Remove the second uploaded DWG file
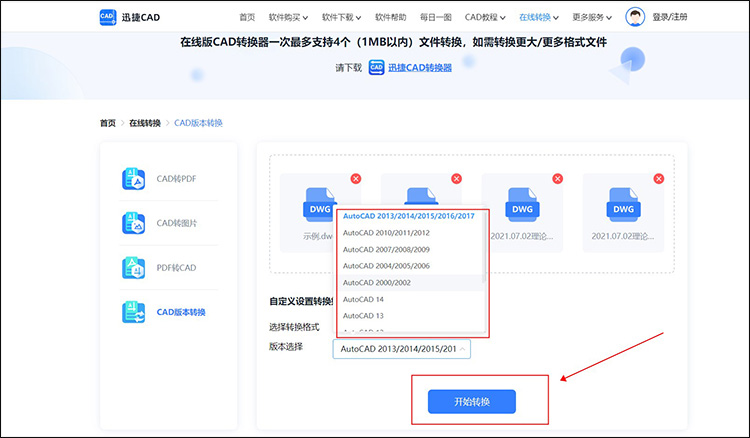Screen dimensions: 750x438 tap(457, 178)
